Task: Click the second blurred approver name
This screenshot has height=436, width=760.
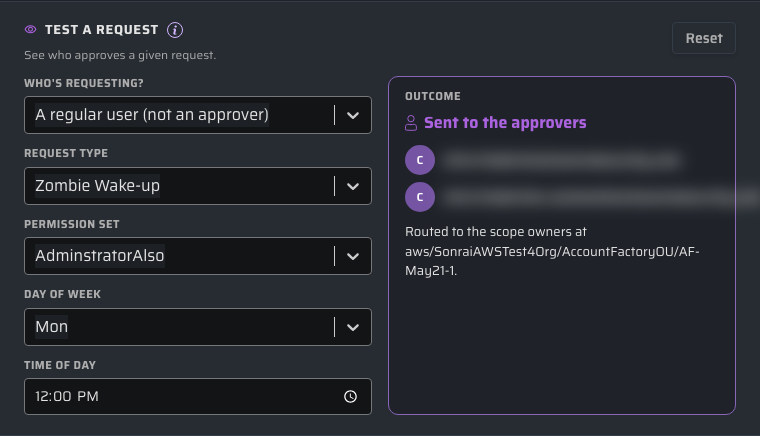Action: 601,197
